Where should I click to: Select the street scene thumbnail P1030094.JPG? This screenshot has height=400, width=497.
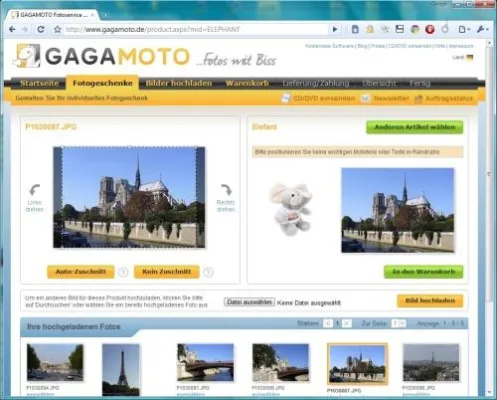tap(55, 362)
